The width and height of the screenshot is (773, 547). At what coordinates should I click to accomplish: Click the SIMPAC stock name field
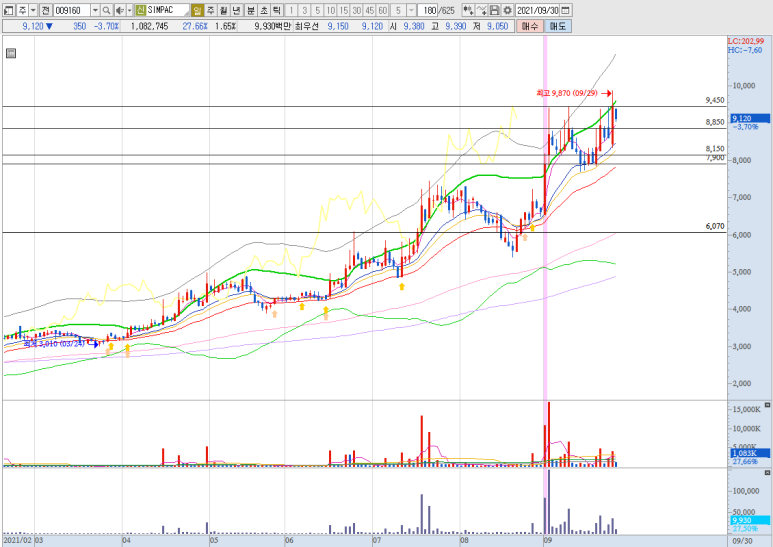tap(168, 10)
